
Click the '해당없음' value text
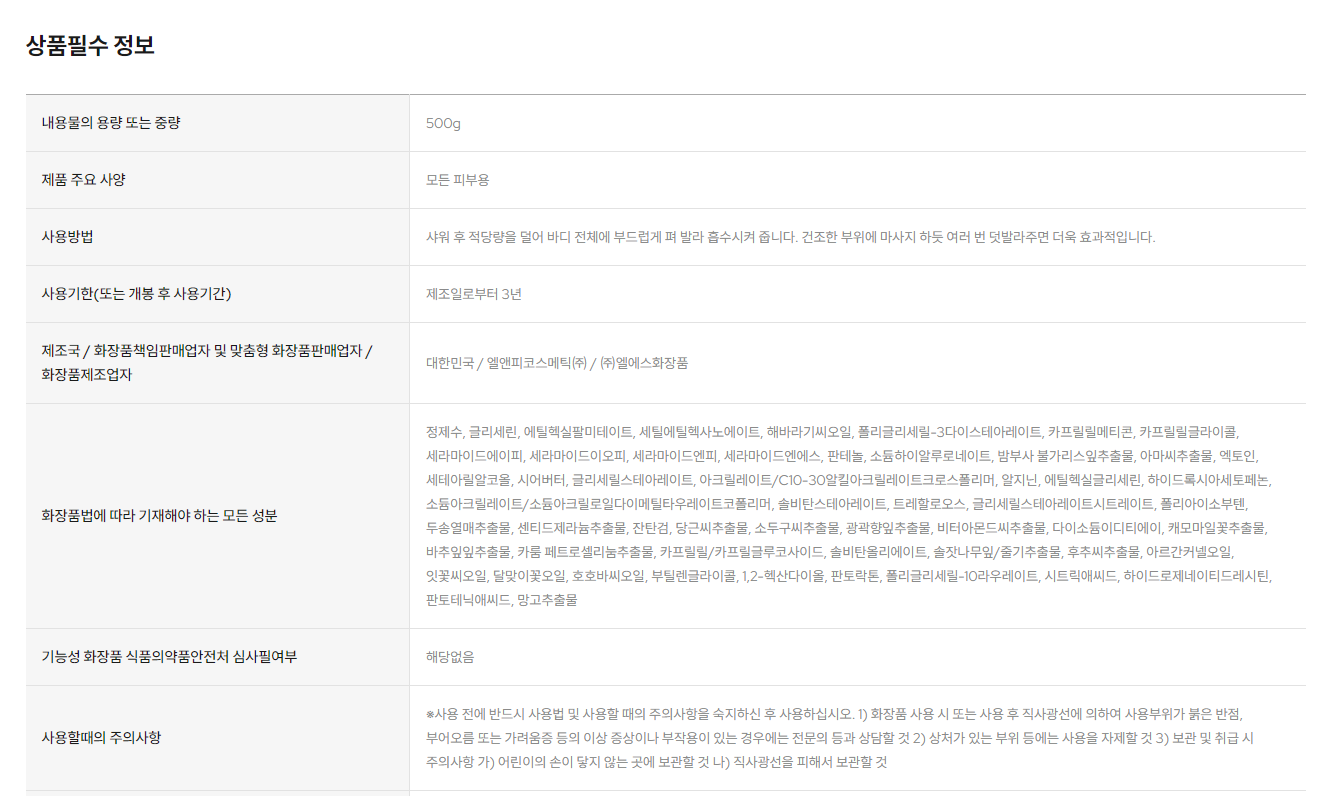pyautogui.click(x=450, y=657)
